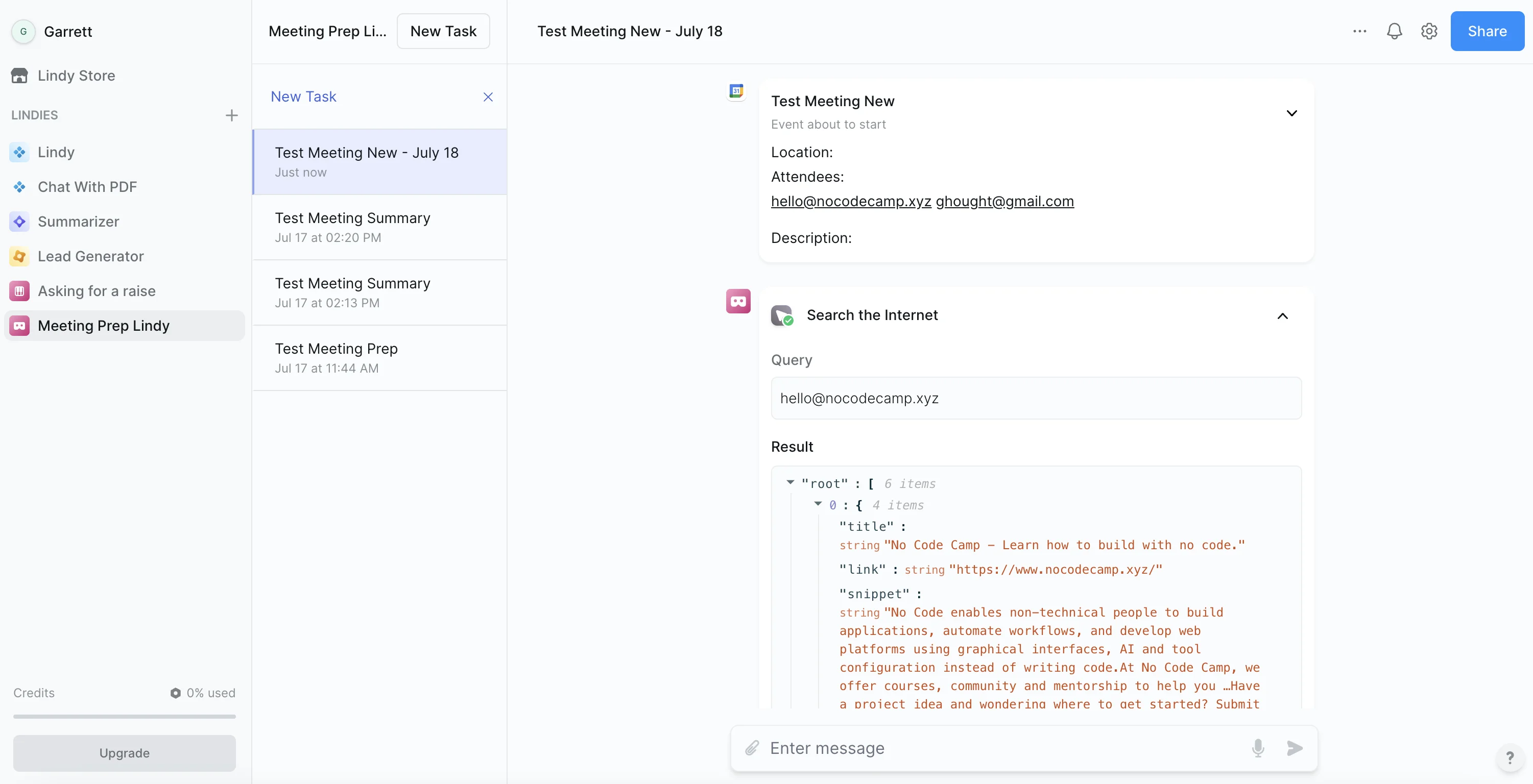Select the Summarizer Lindy in sidebar
The width and height of the screenshot is (1533, 784).
pos(78,222)
